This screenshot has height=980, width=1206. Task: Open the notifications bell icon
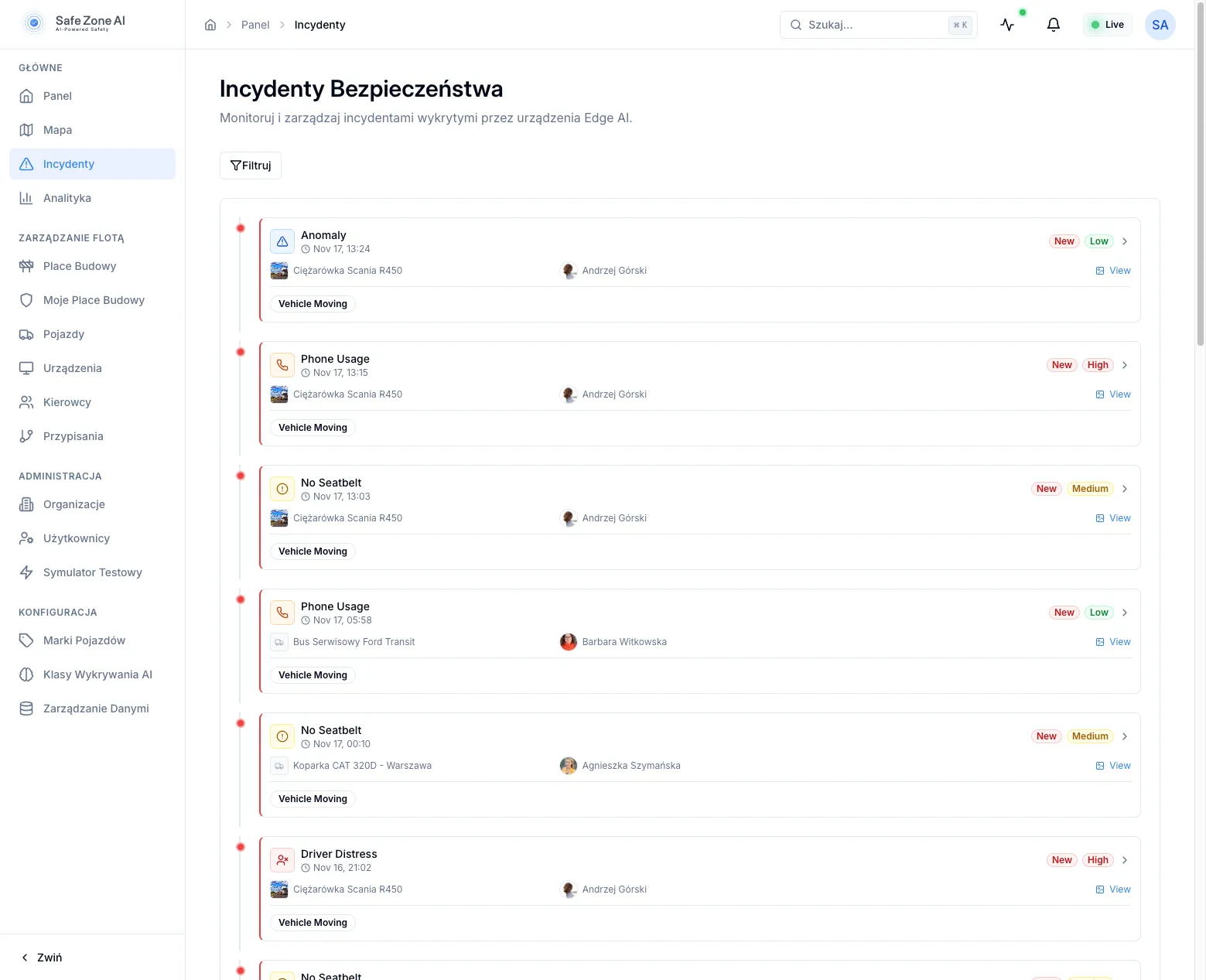click(x=1053, y=25)
